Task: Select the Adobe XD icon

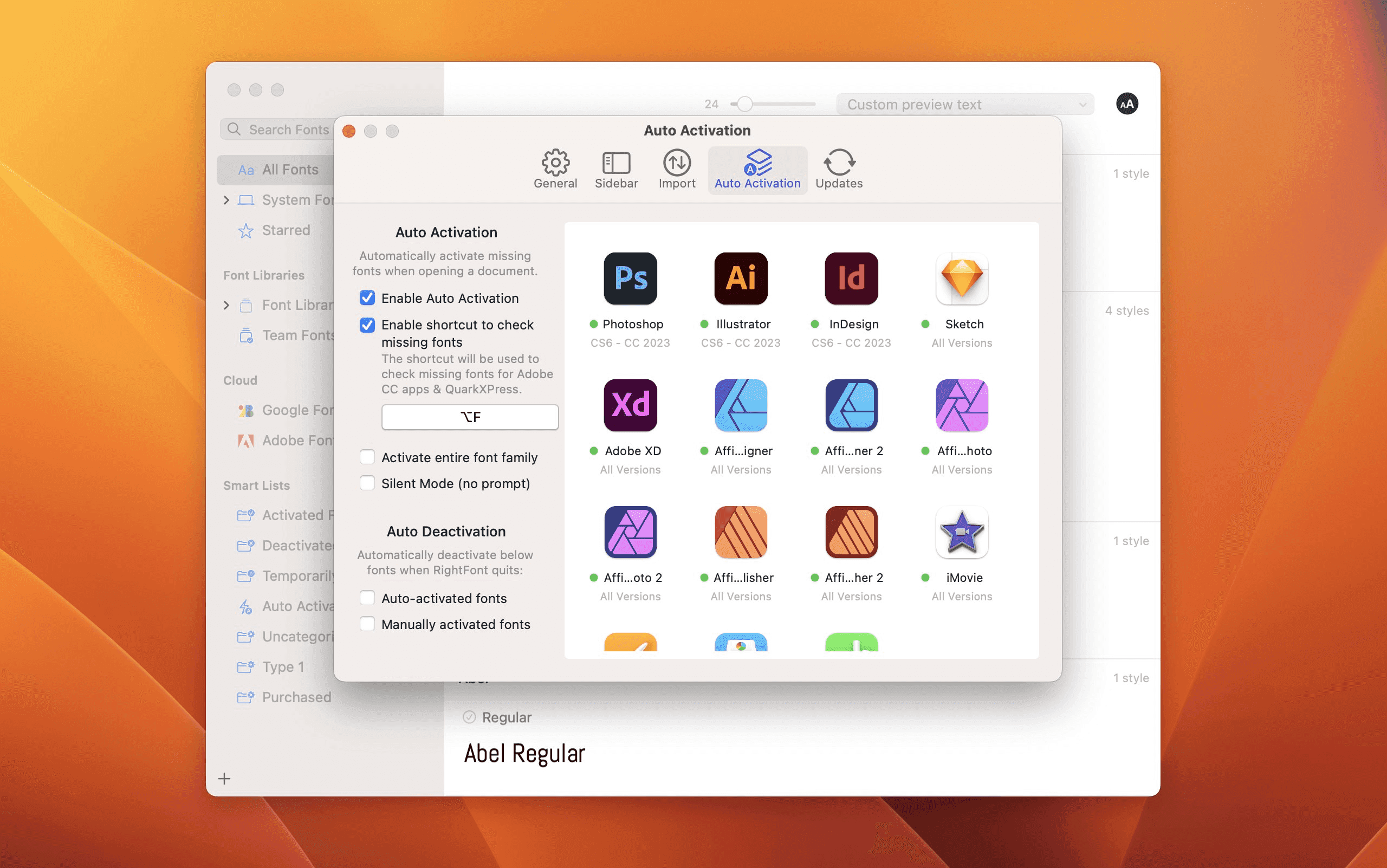Action: [630, 405]
